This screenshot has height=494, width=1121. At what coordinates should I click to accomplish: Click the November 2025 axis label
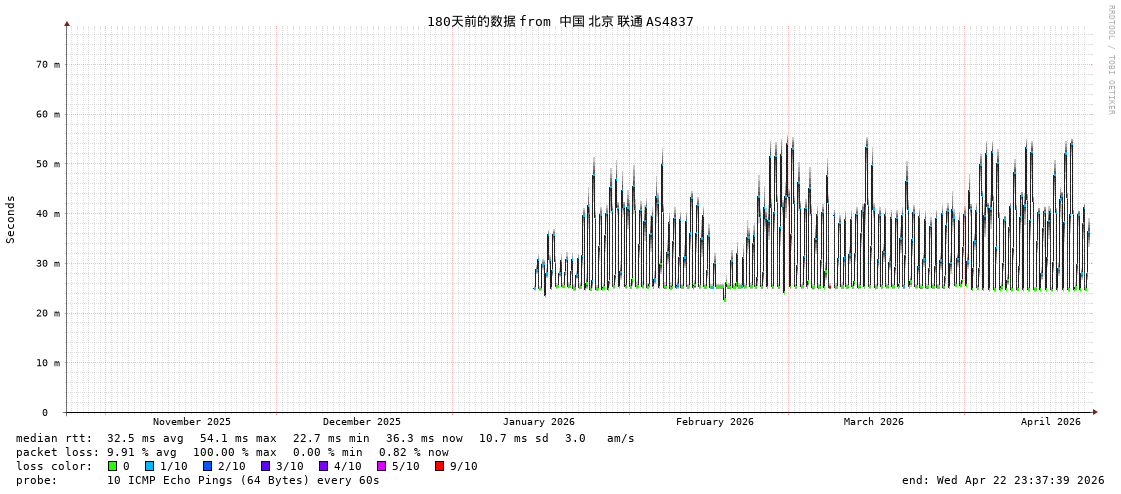pyautogui.click(x=192, y=422)
